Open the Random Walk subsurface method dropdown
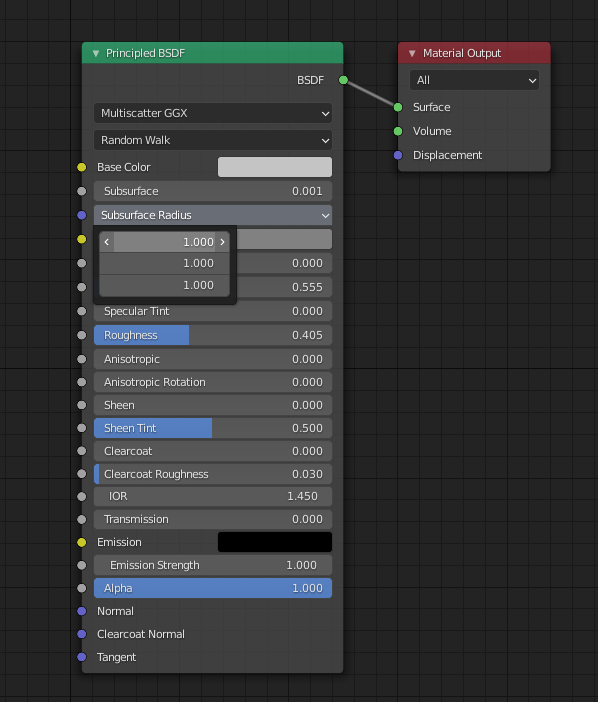Screen dimensions: 598x702 pos(213,140)
